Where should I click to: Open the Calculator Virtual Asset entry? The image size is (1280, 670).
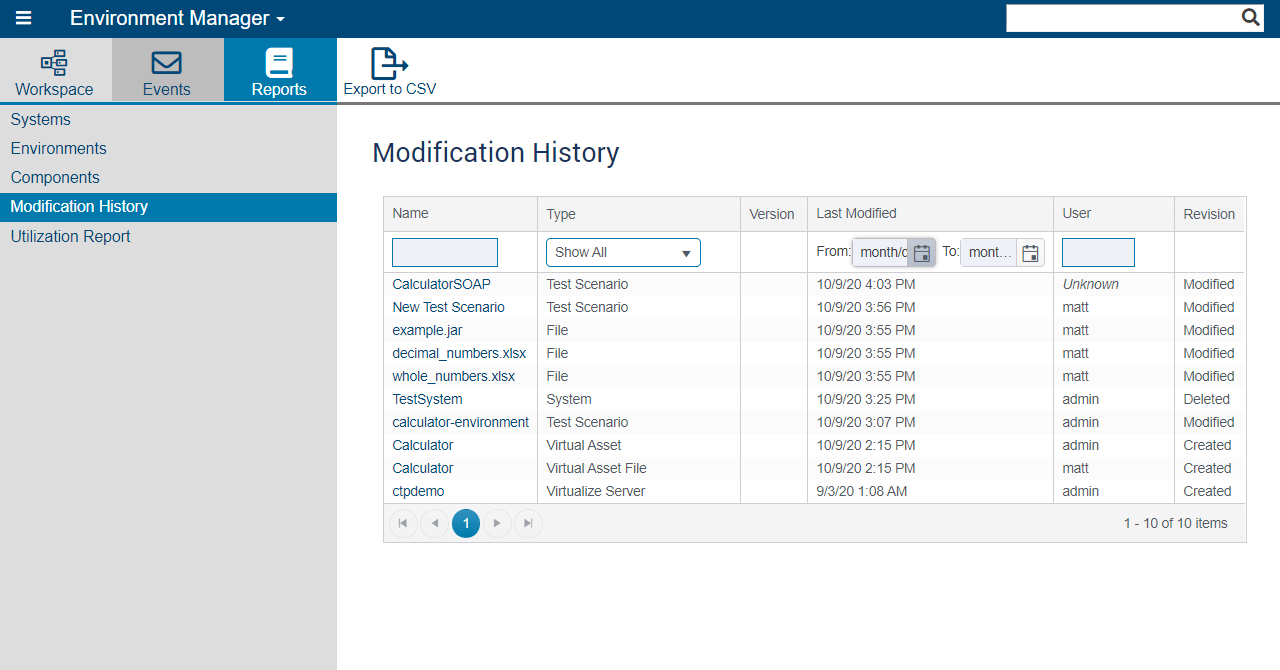422,445
